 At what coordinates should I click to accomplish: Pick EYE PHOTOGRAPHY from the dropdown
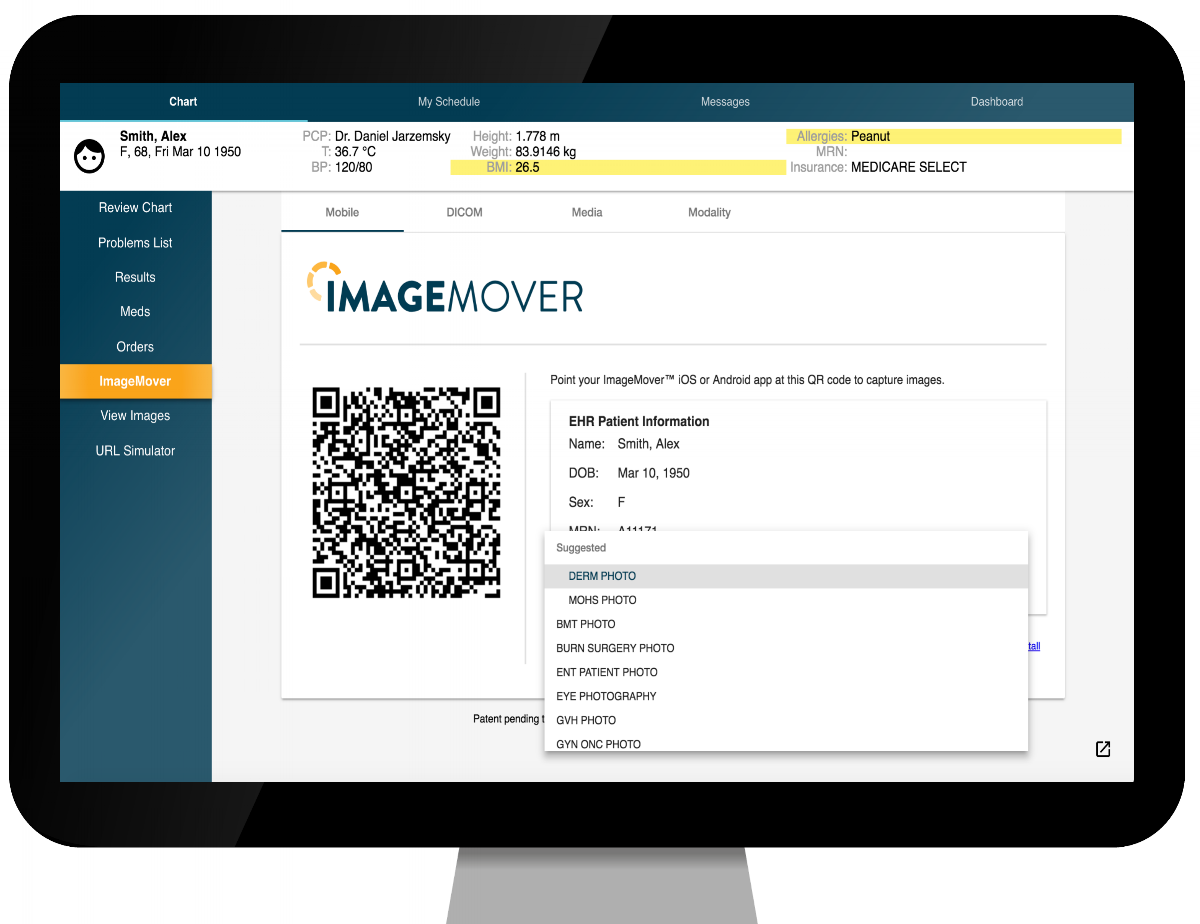coord(606,696)
